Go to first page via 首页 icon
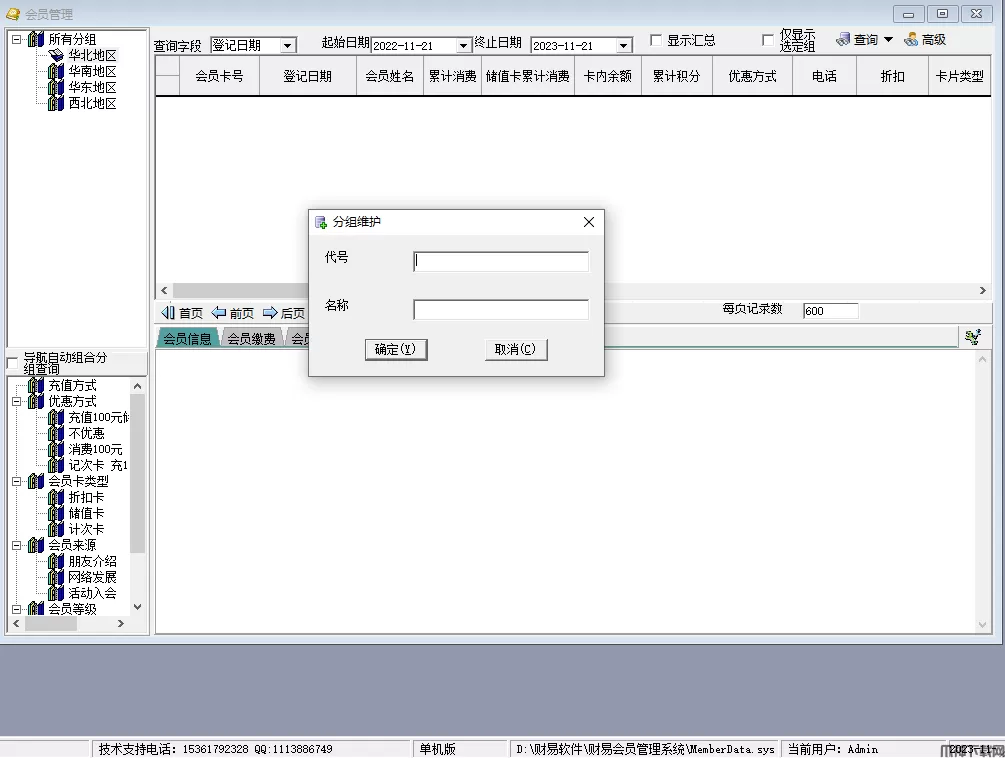Image resolution: width=1005 pixels, height=758 pixels. 168,313
